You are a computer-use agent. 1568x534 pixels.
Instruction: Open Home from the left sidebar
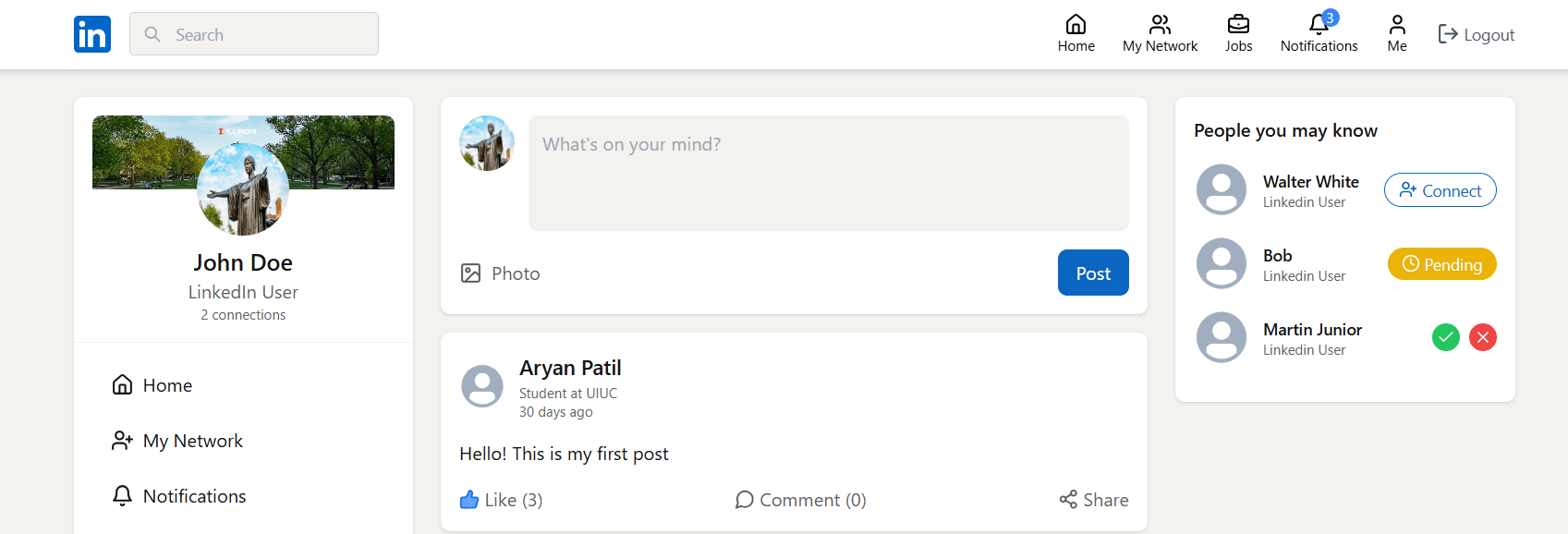click(166, 385)
